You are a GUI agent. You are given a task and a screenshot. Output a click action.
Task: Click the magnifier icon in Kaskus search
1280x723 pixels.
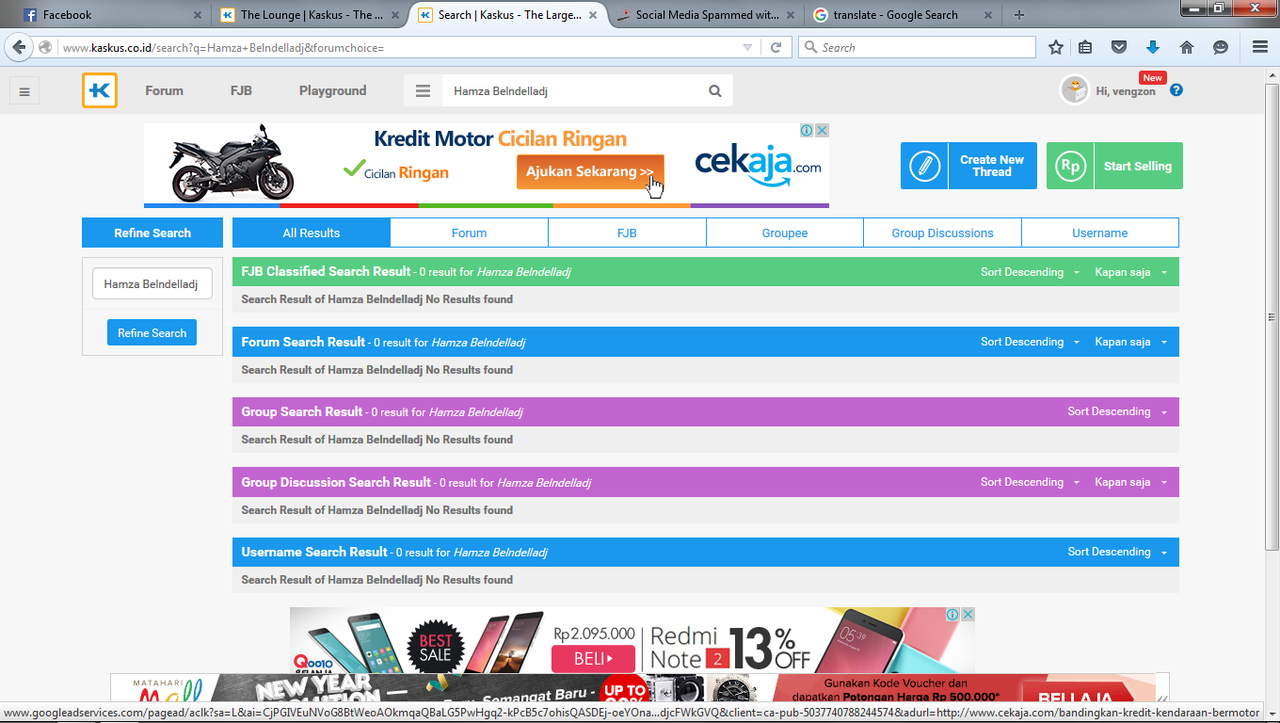715,91
